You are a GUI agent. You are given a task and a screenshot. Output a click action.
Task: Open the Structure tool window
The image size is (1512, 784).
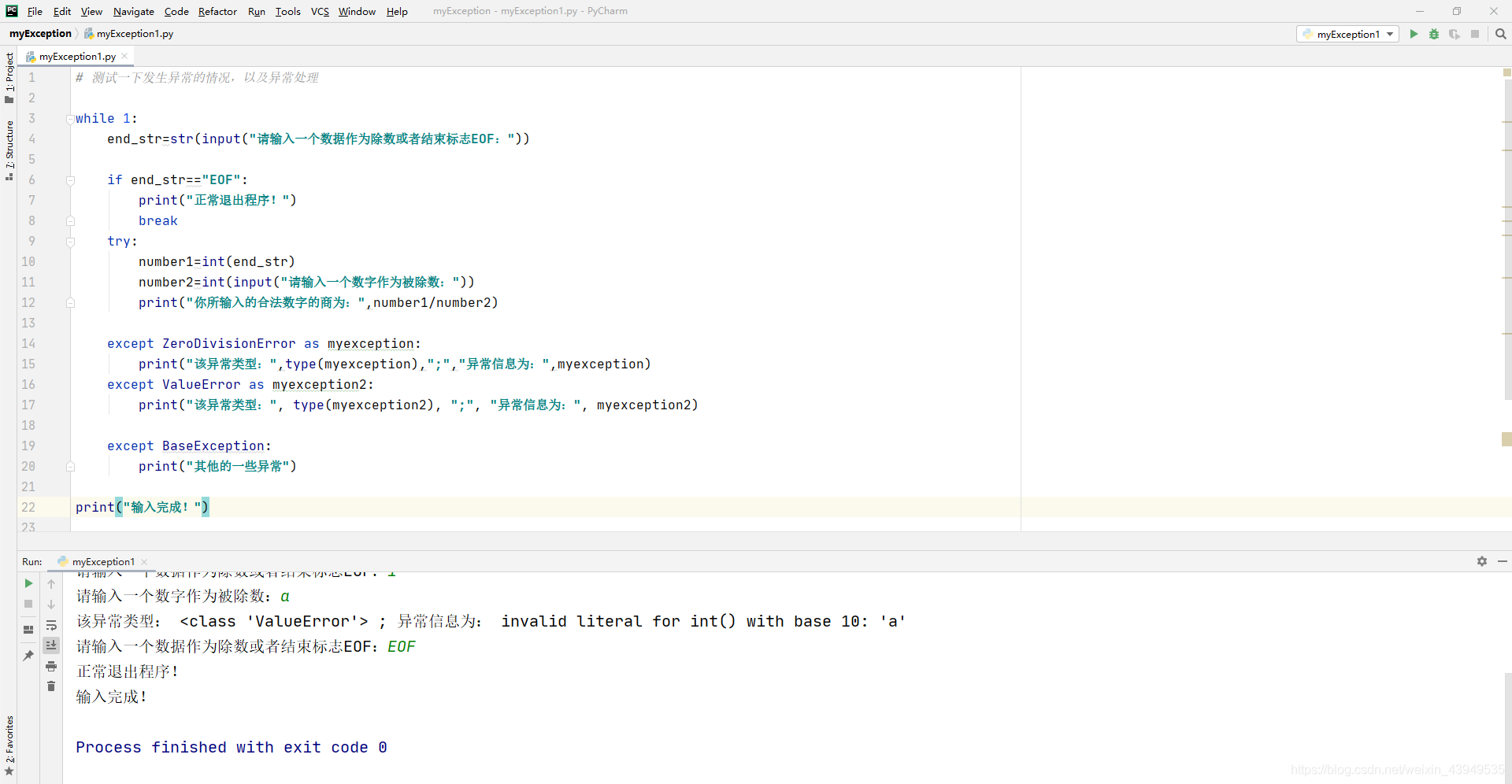(9, 150)
